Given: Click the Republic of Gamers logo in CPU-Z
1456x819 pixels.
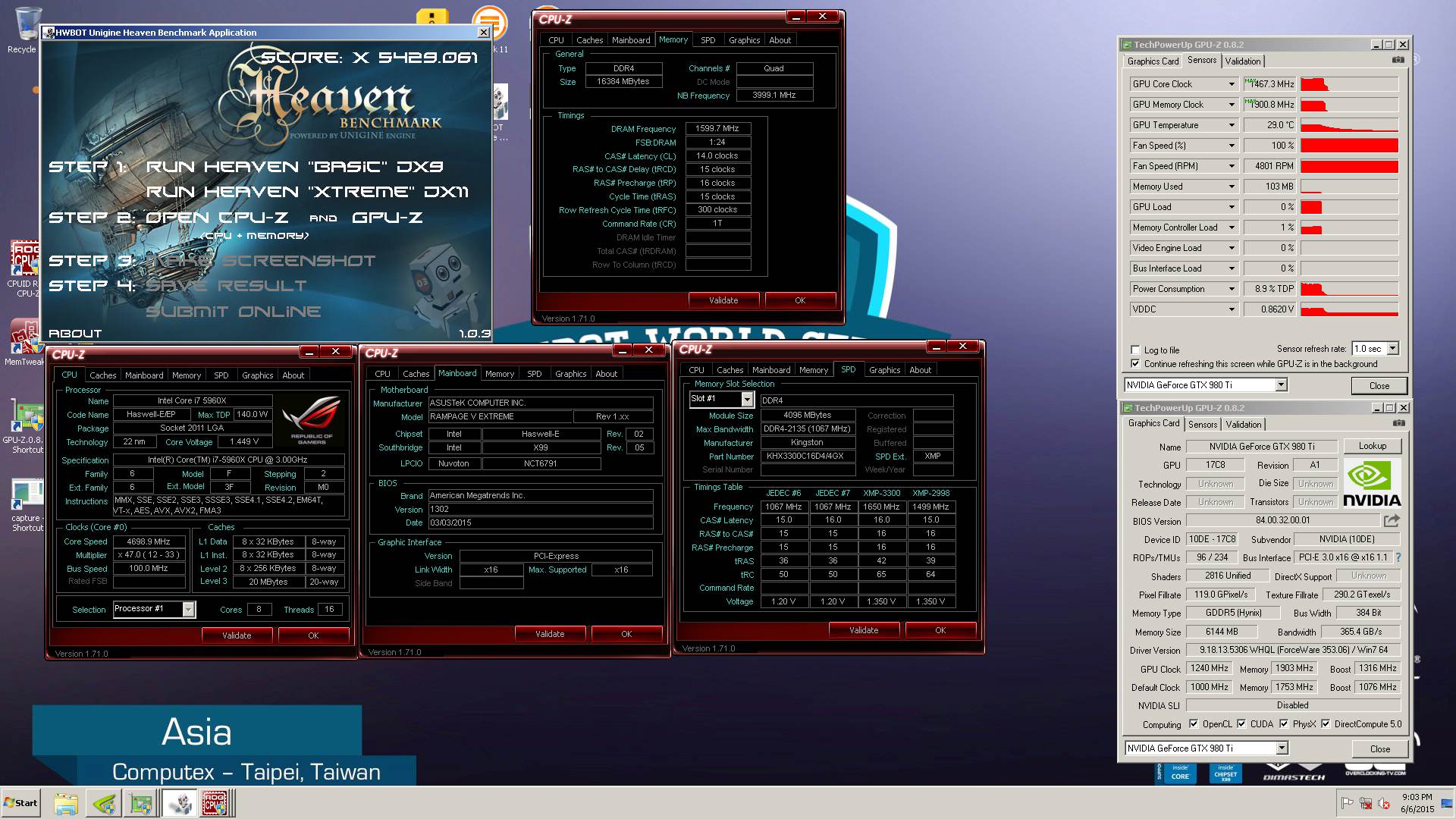Looking at the screenshot, I should point(311,419).
